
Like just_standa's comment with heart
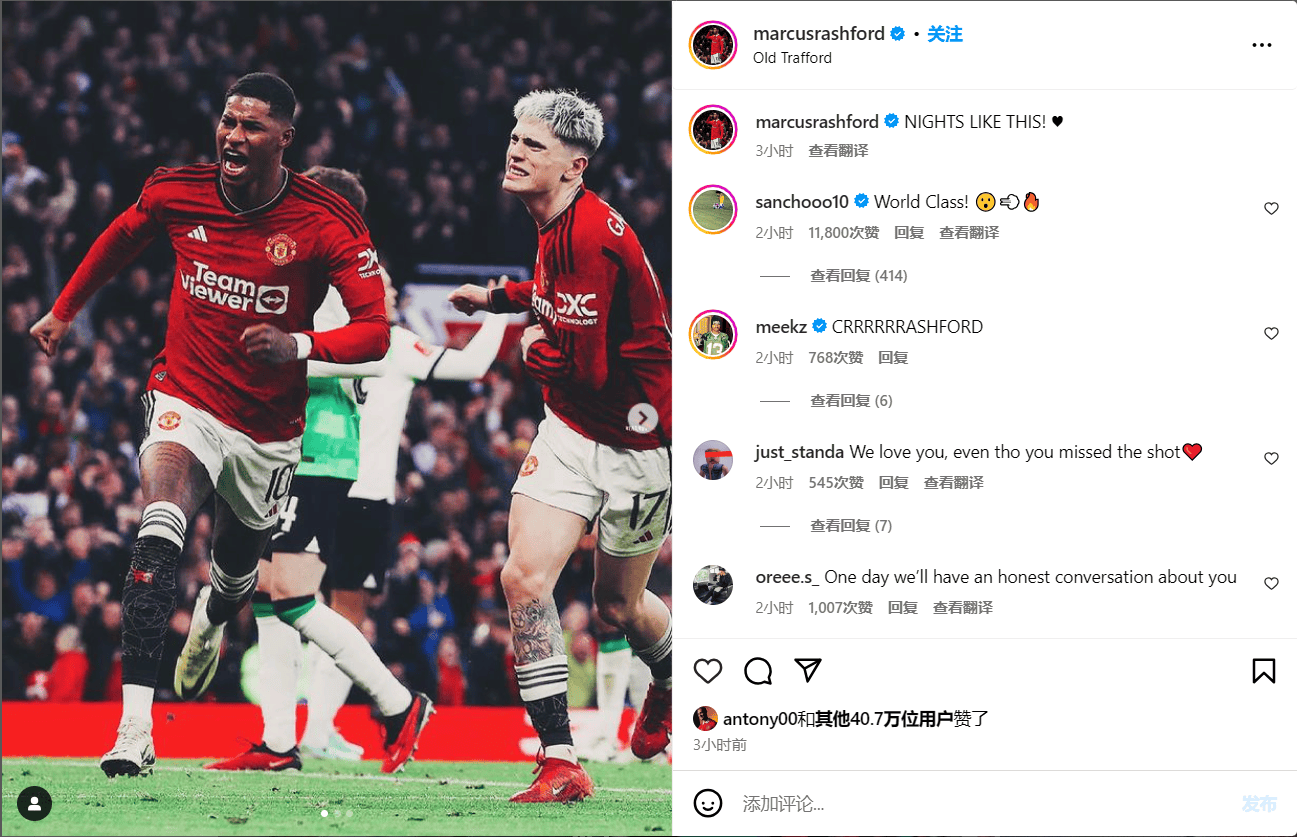click(x=1271, y=459)
